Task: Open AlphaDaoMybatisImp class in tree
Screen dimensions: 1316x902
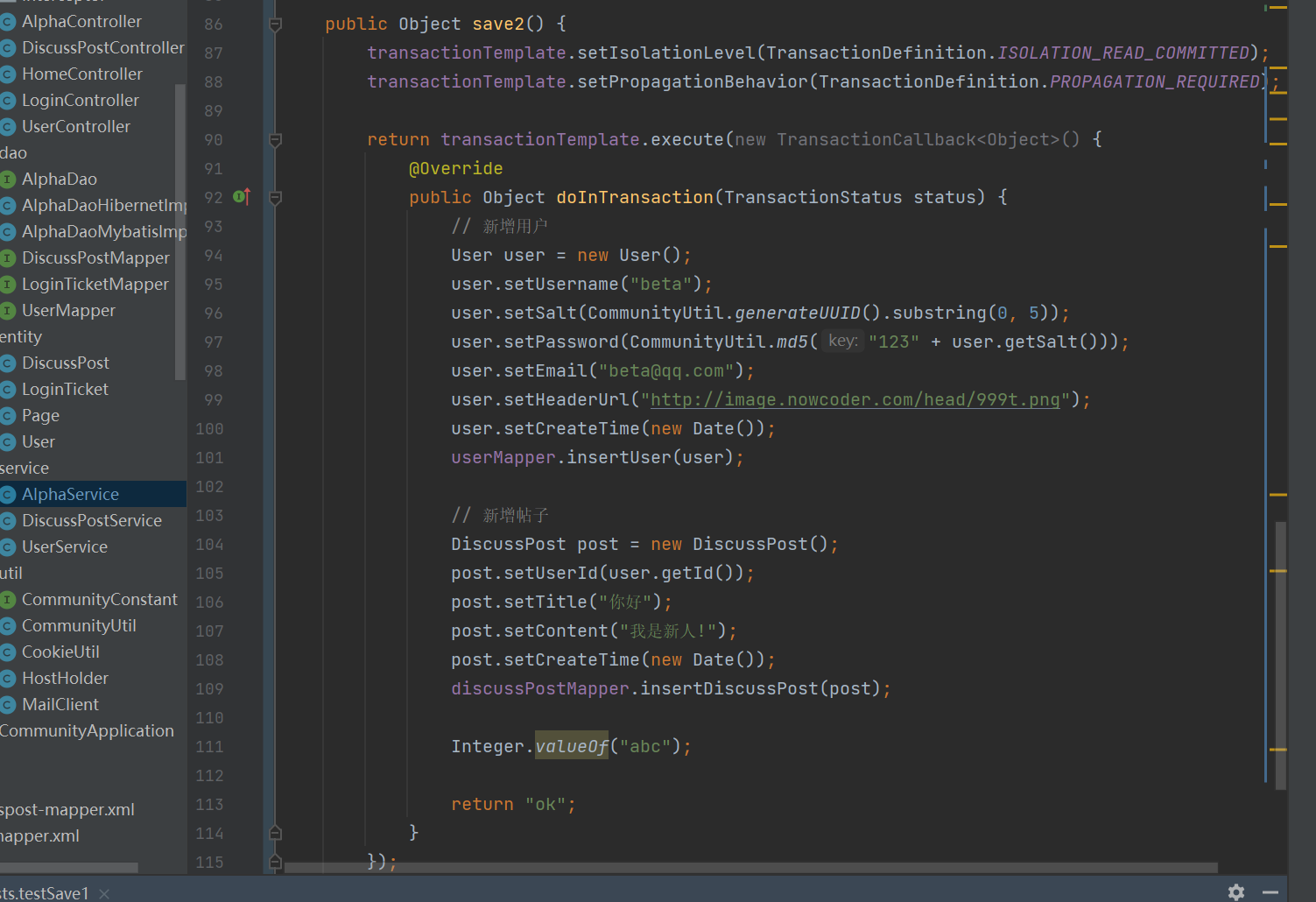Action: [103, 231]
